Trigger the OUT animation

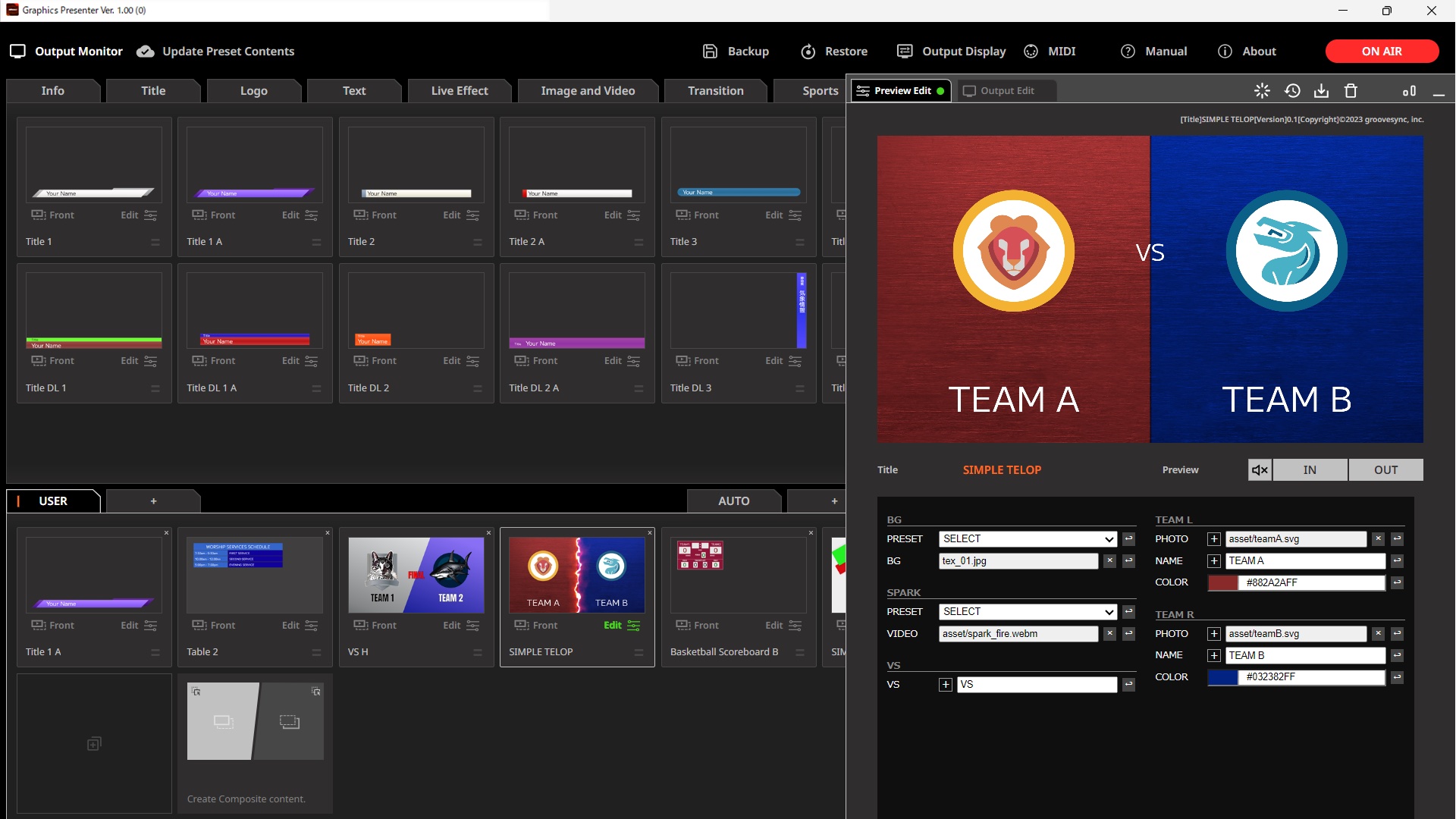1385,469
